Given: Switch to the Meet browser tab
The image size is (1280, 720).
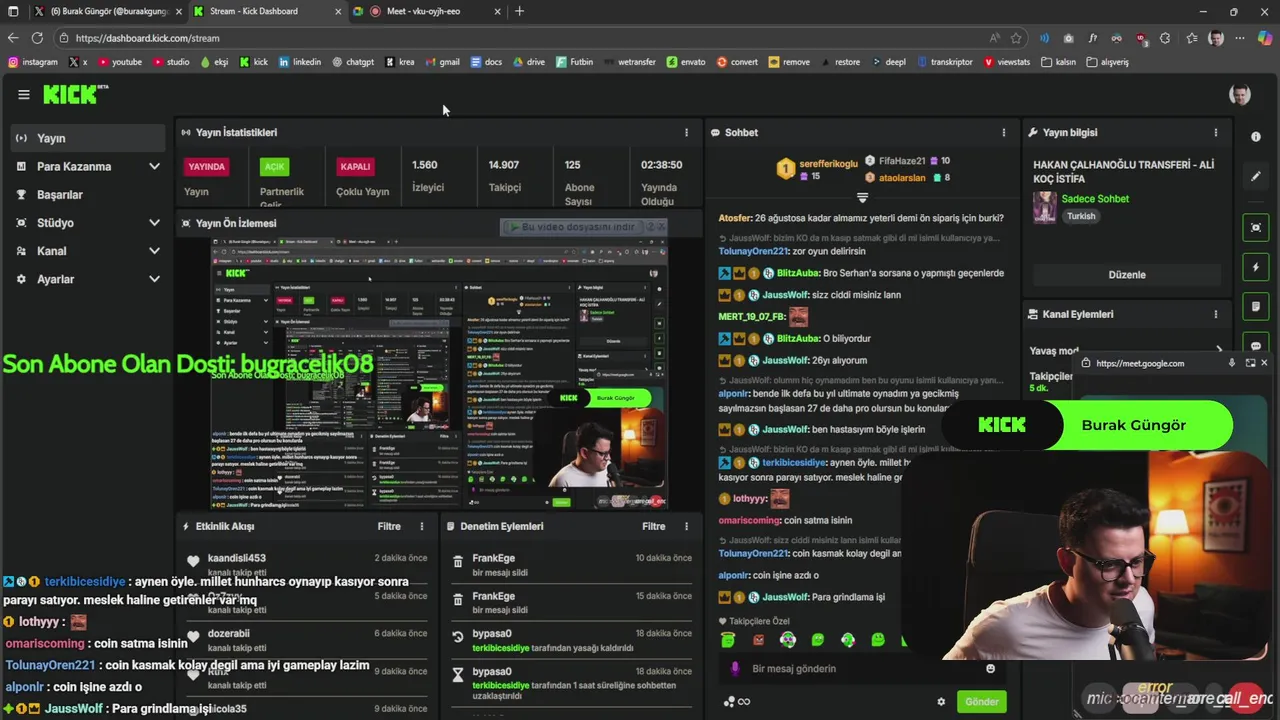Looking at the screenshot, I should [428, 11].
